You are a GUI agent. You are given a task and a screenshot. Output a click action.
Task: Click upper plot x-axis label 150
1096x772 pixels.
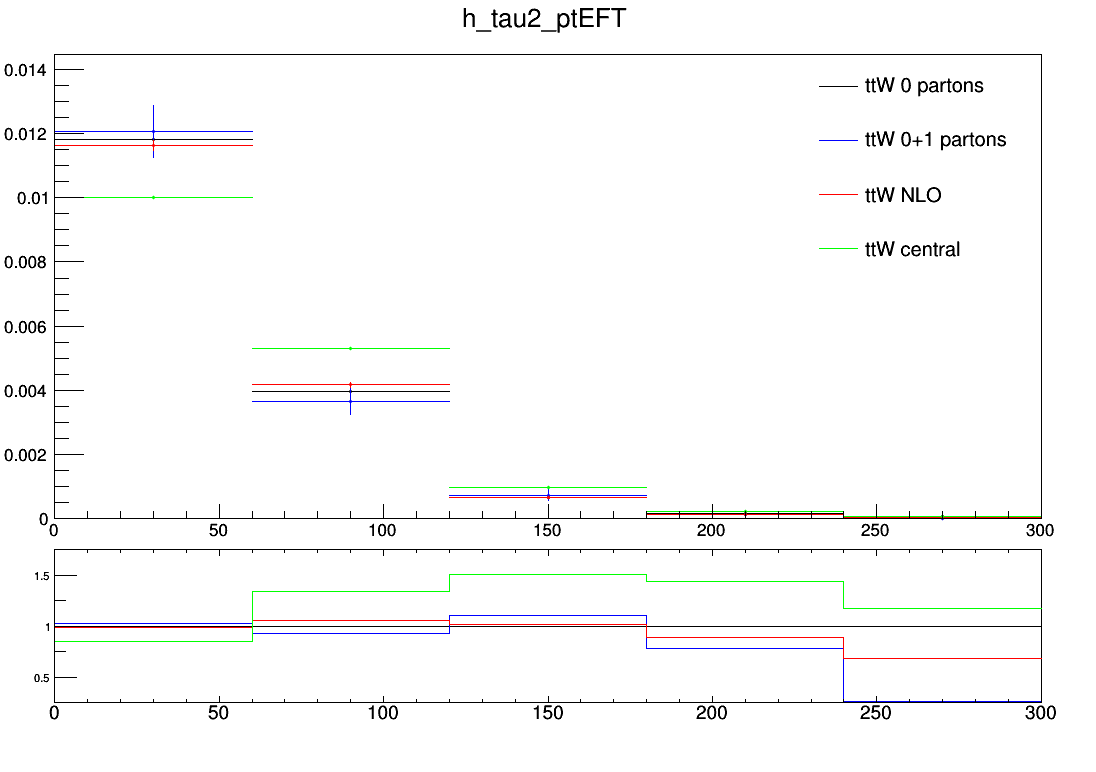547,531
